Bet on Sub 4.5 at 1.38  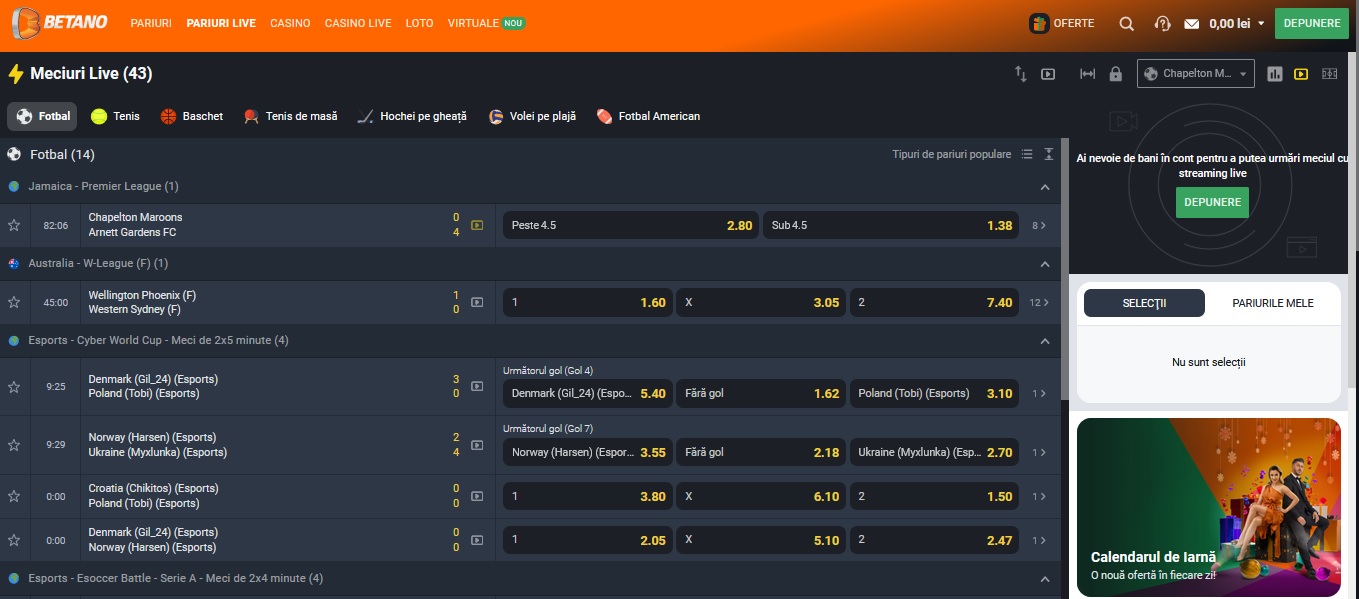coord(891,226)
